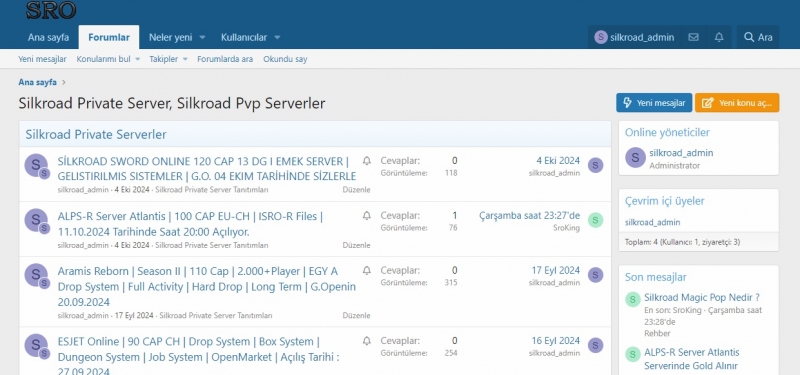
Task: Click the Yeni konu aç button
Action: coord(737,103)
